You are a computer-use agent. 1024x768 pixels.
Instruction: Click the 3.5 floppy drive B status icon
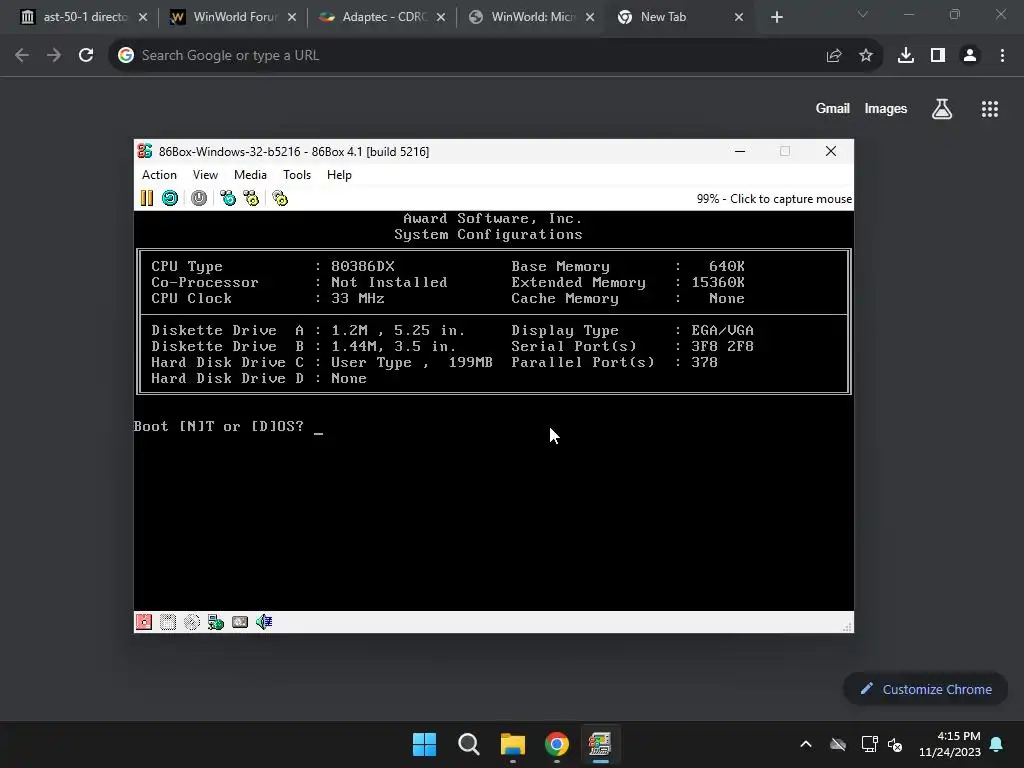tap(168, 622)
